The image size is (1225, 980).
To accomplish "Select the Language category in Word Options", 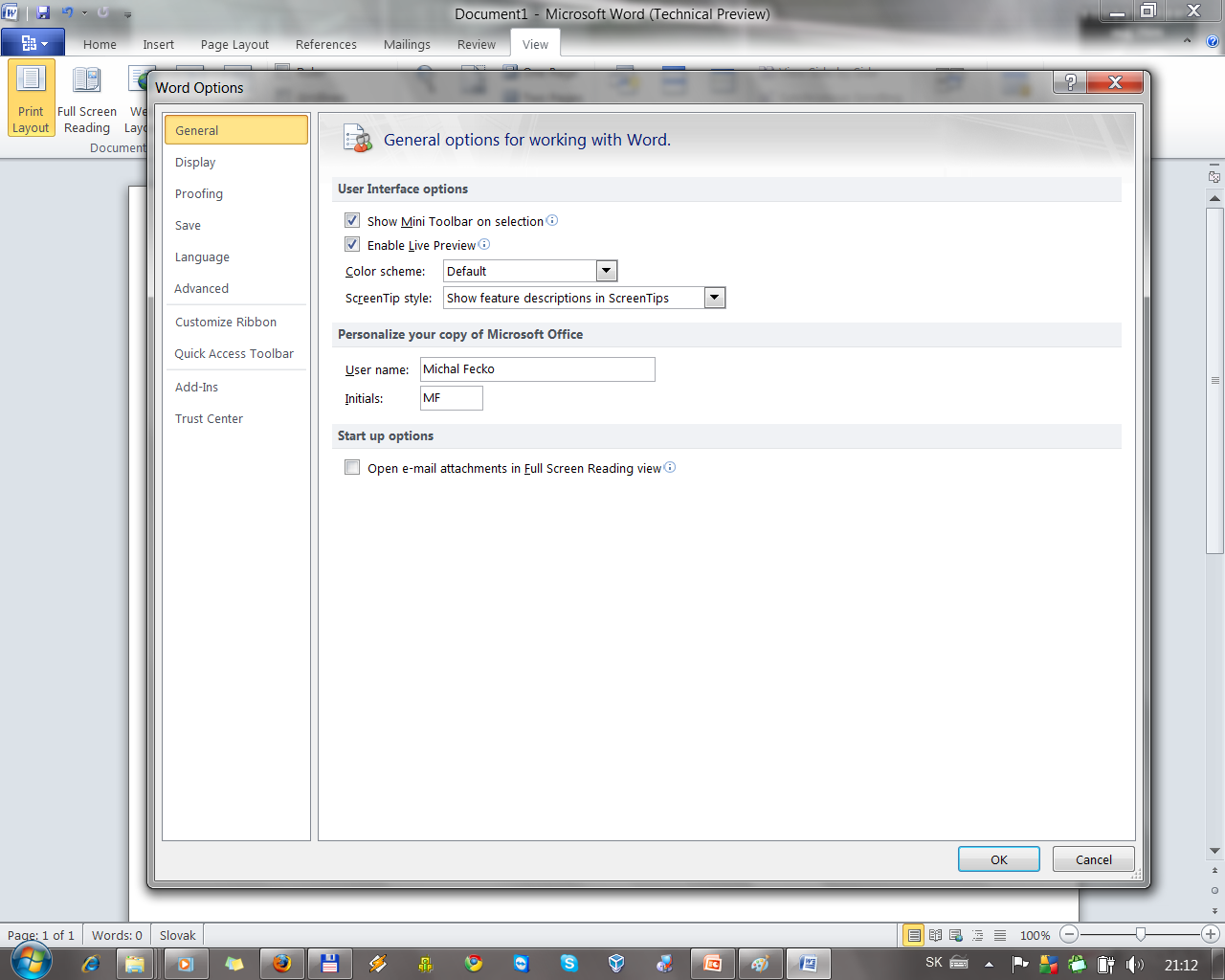I will tap(236, 256).
